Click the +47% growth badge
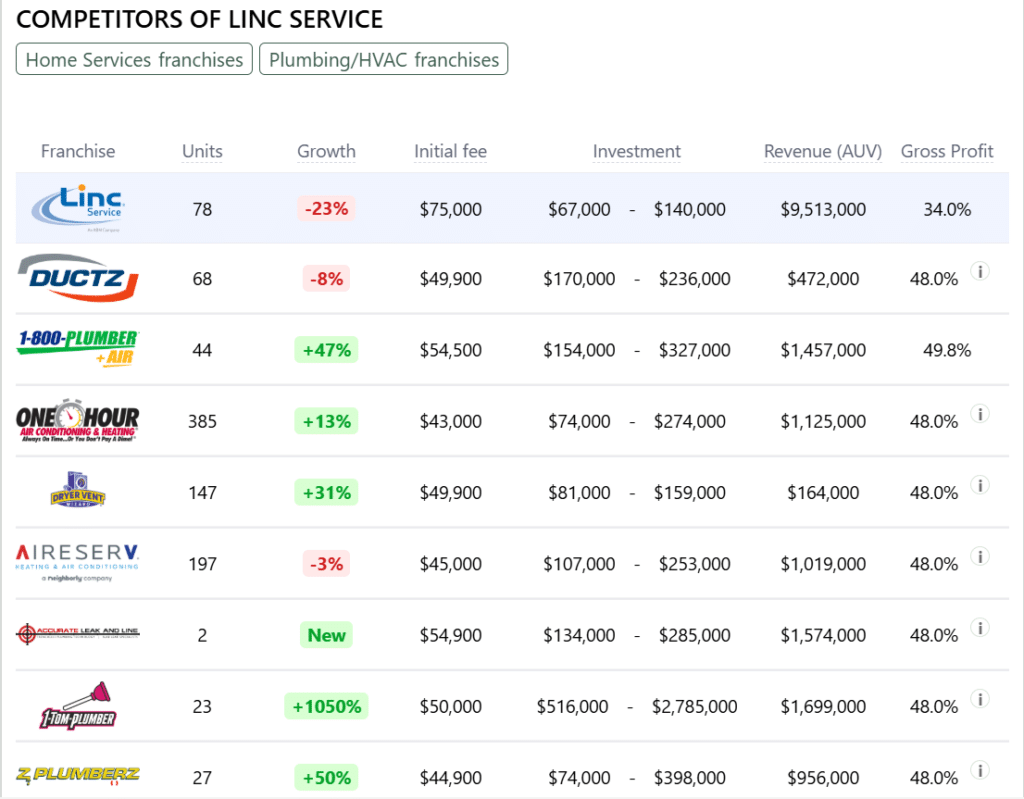Image resolution: width=1024 pixels, height=799 pixels. (x=327, y=350)
